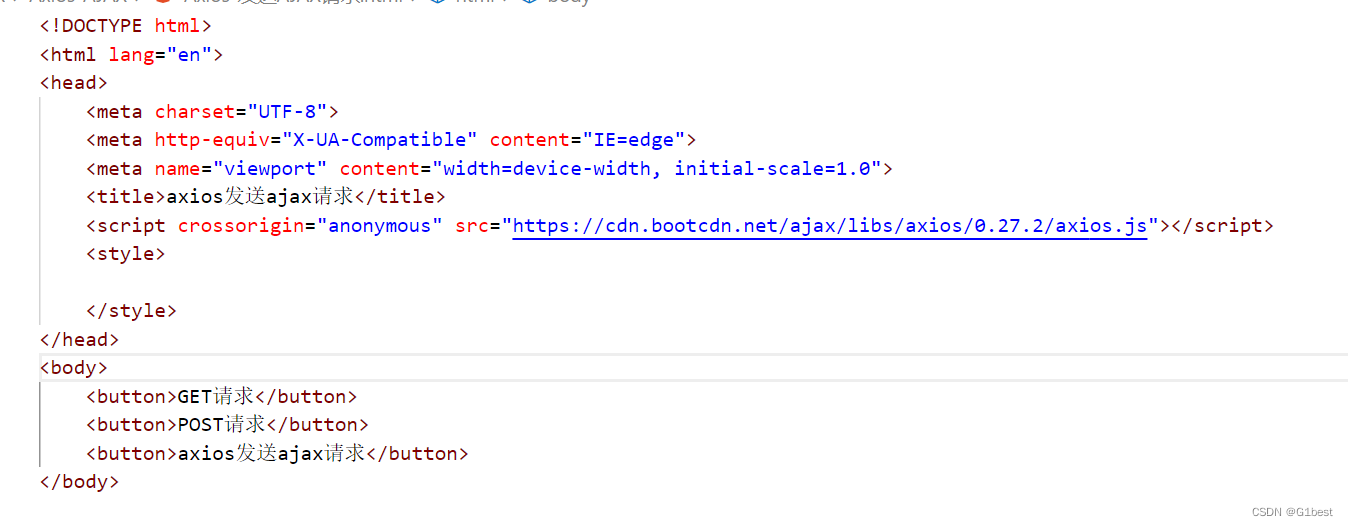Click the closing </head> tag
Viewport: 1348px width, 526px height.
pyautogui.click(x=80, y=340)
